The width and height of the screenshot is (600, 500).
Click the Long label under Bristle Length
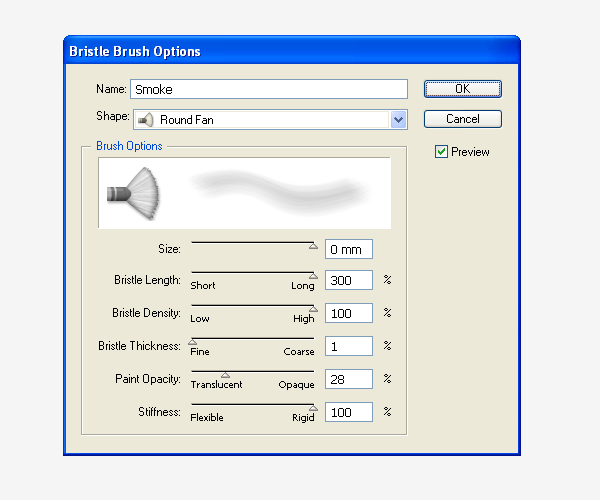[x=303, y=286]
